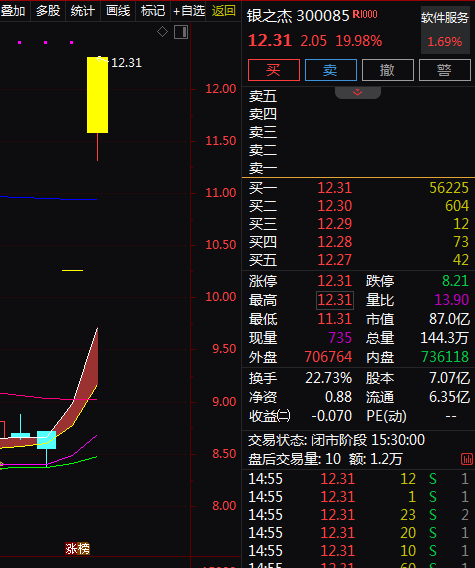Click the 现量 value 735
475x568 pixels.
tap(340, 338)
